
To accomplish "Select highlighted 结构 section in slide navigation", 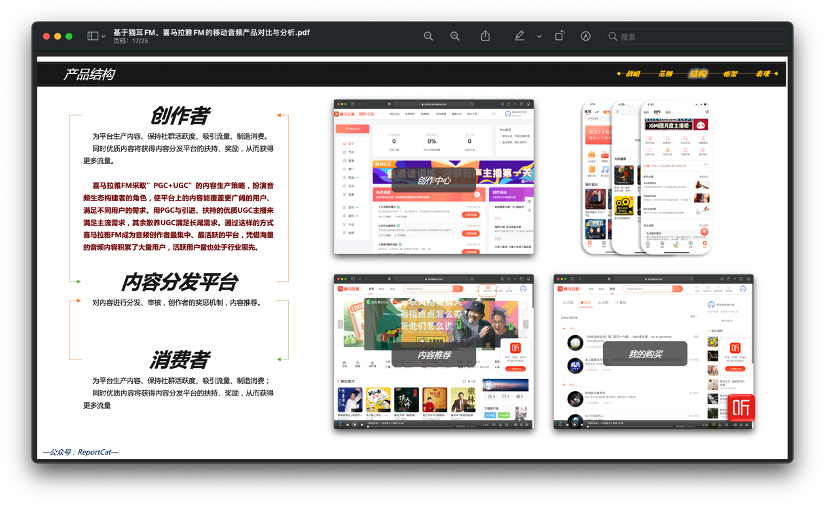I will tap(698, 74).
